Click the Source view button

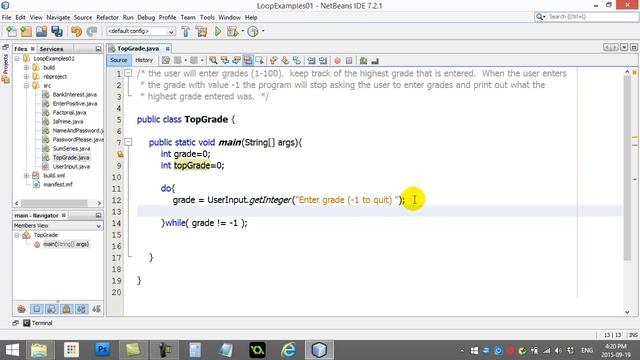pos(119,60)
